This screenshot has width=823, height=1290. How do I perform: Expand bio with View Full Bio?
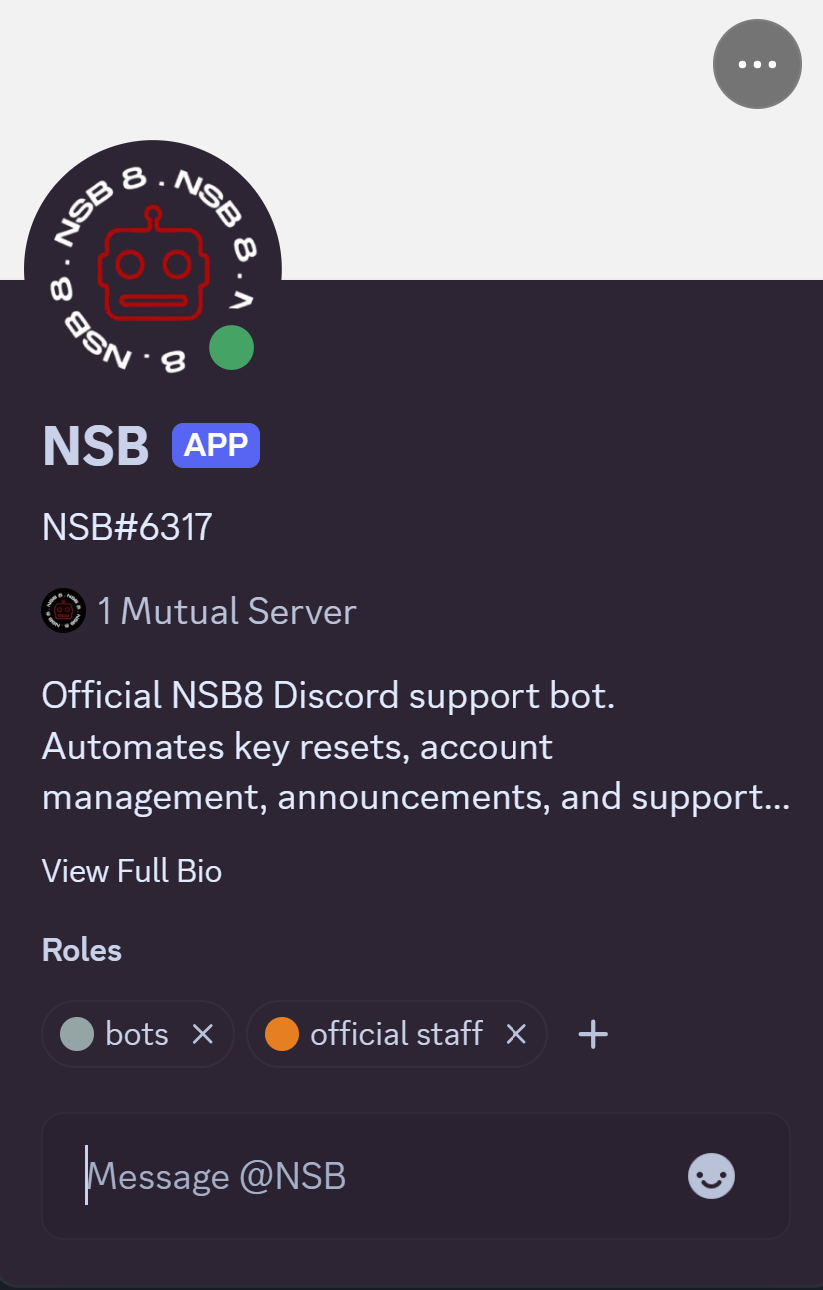(132, 871)
